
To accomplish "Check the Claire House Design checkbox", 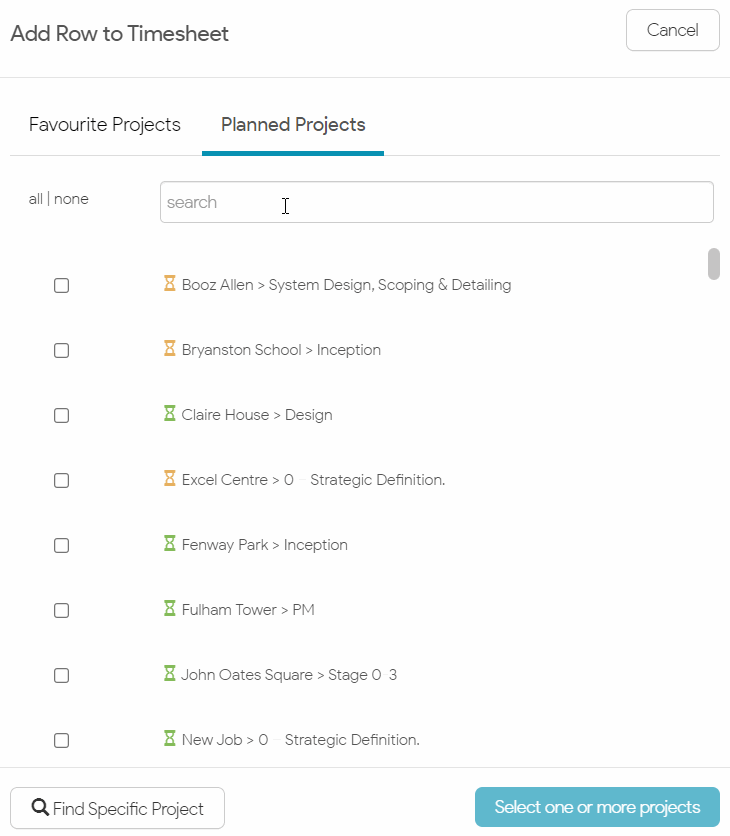I will pyautogui.click(x=61, y=415).
